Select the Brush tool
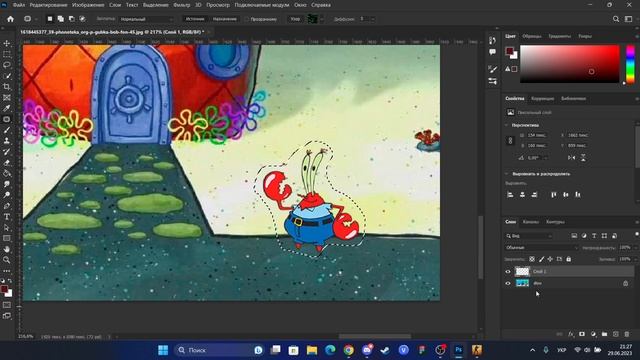 pyautogui.click(x=7, y=130)
